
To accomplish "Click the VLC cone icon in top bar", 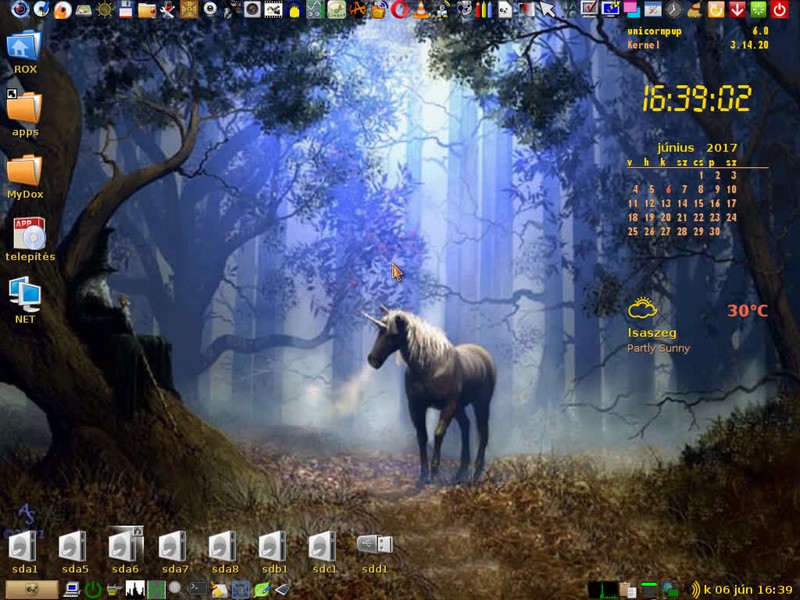I will coord(422,10).
